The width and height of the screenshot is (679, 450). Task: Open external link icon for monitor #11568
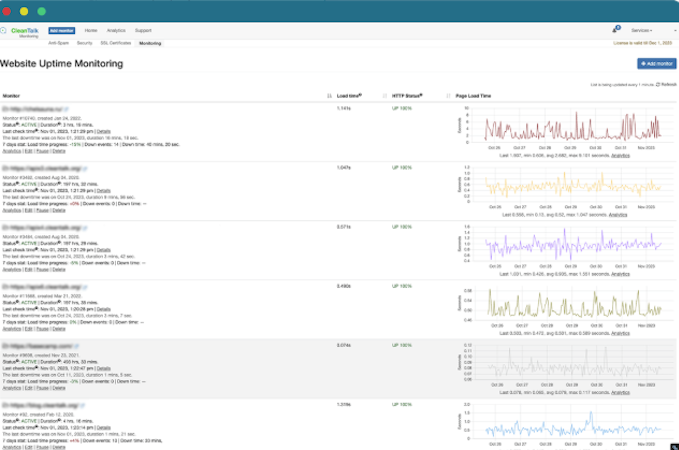85,287
